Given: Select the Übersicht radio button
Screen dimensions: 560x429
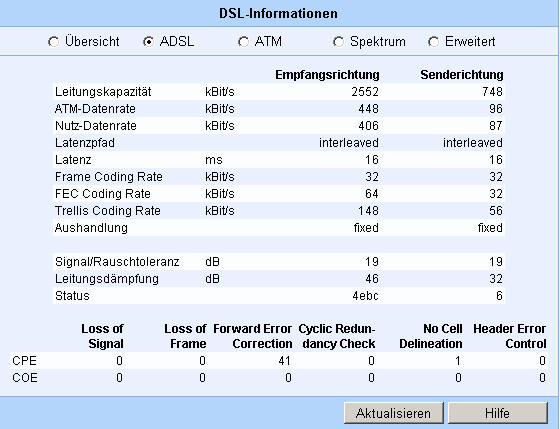Looking at the screenshot, I should [x=54, y=42].
